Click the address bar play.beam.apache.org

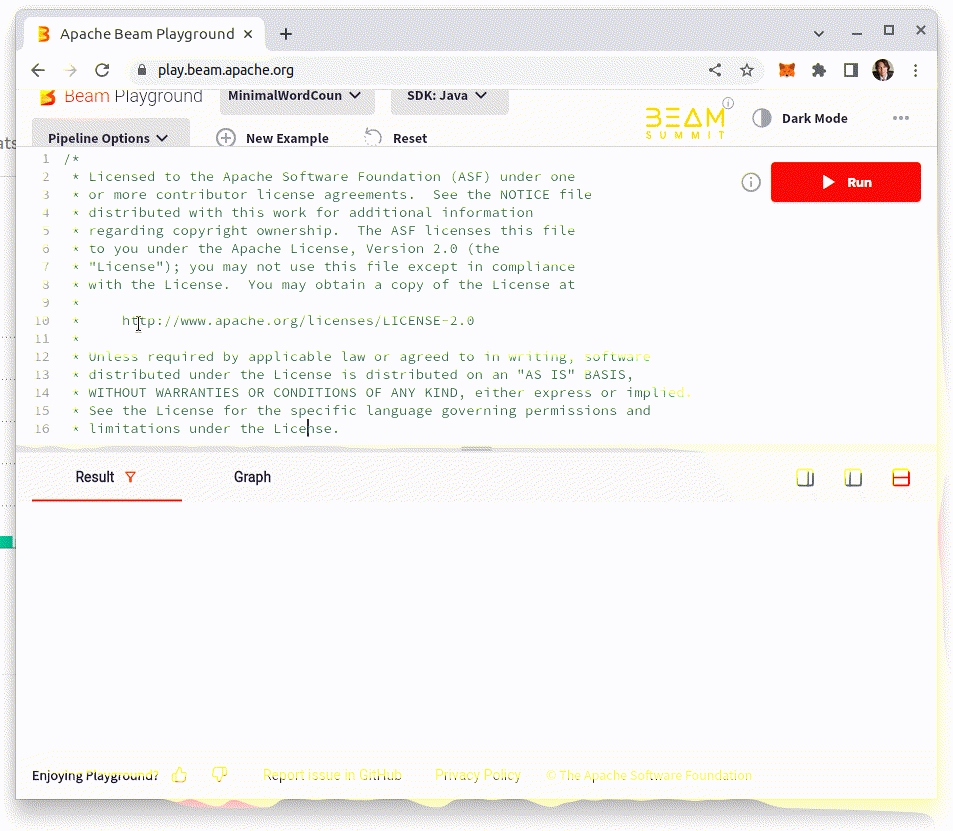(x=225, y=71)
